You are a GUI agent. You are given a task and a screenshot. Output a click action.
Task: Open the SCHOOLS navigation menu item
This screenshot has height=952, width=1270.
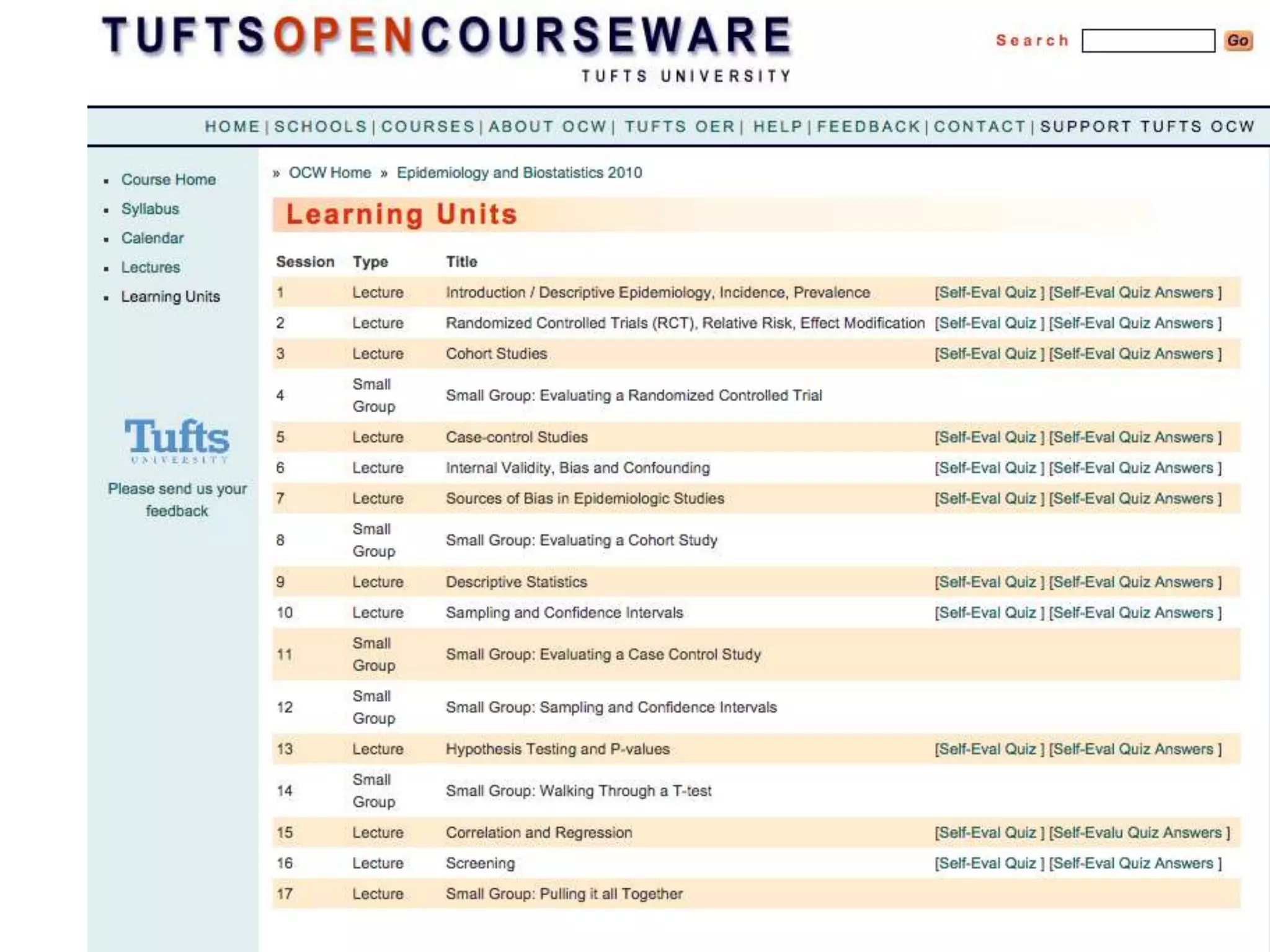tap(321, 126)
